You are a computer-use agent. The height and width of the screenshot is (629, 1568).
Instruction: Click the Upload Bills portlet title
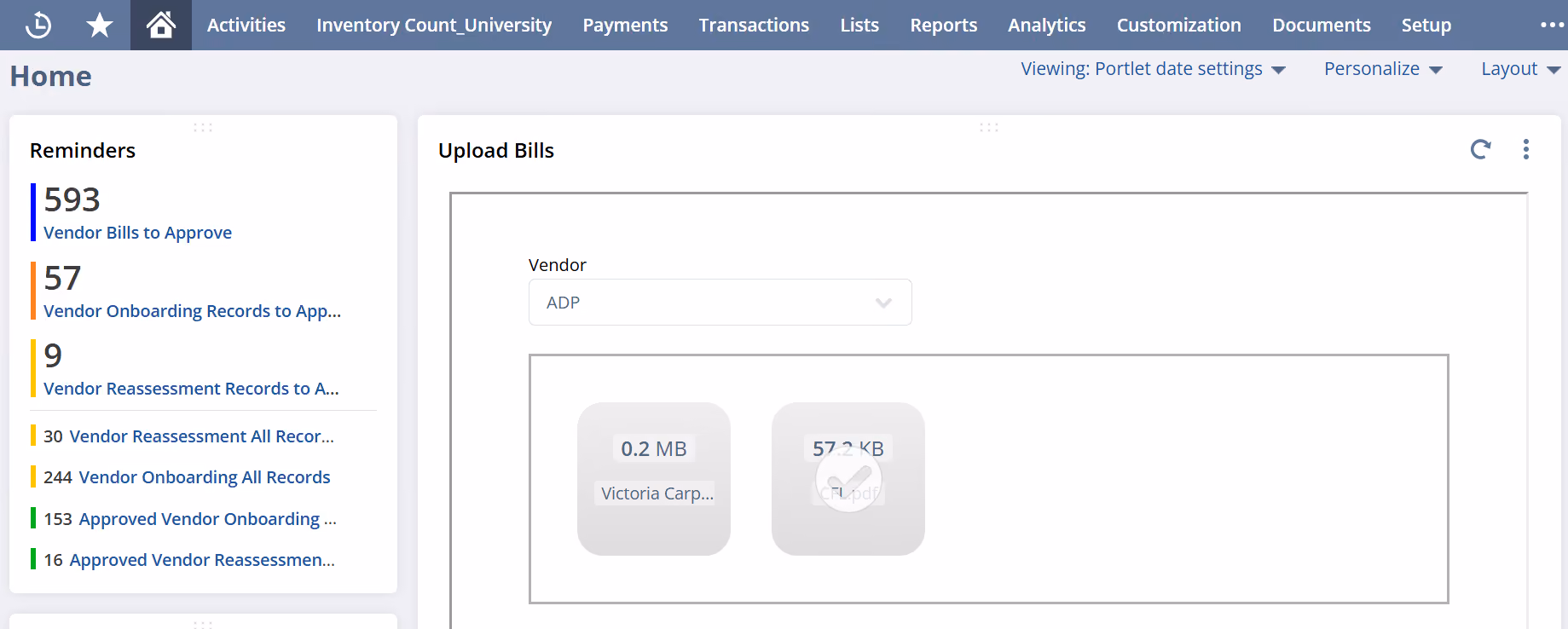tap(496, 151)
